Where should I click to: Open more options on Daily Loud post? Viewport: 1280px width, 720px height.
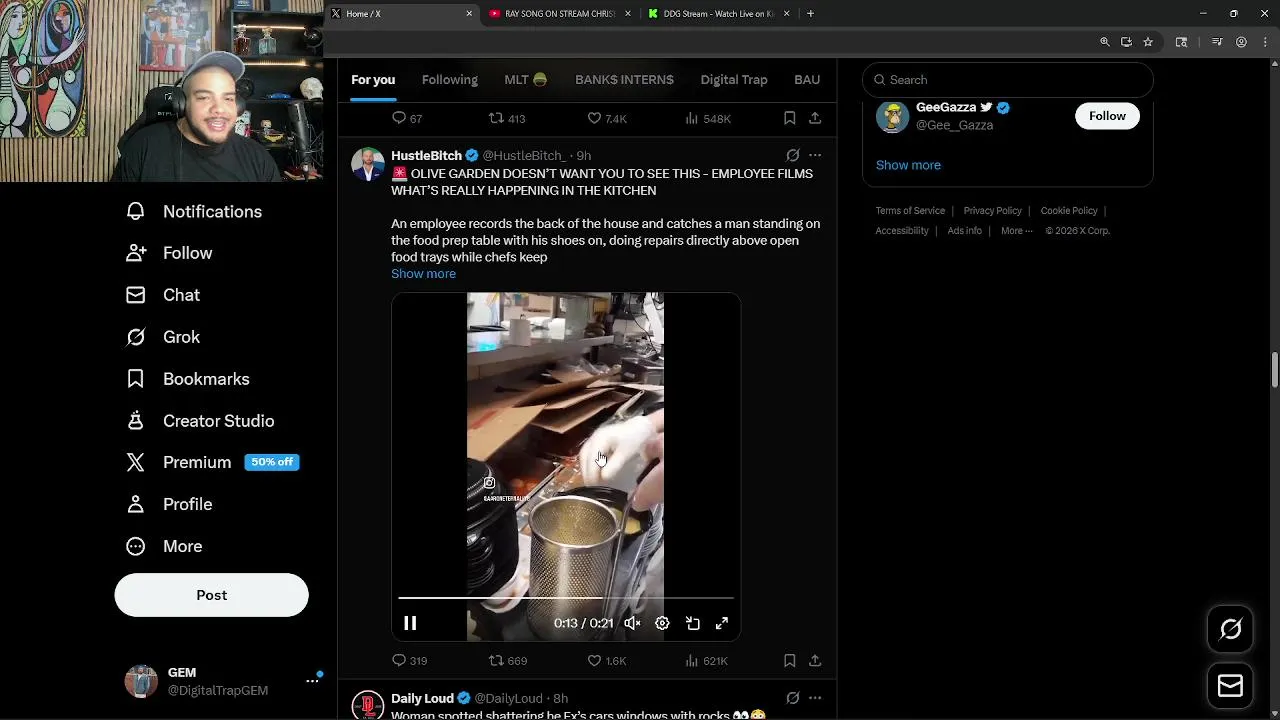point(815,698)
